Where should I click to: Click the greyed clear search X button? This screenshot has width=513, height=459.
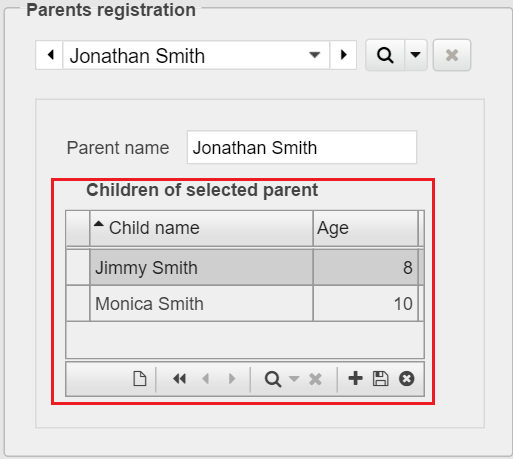(x=452, y=55)
